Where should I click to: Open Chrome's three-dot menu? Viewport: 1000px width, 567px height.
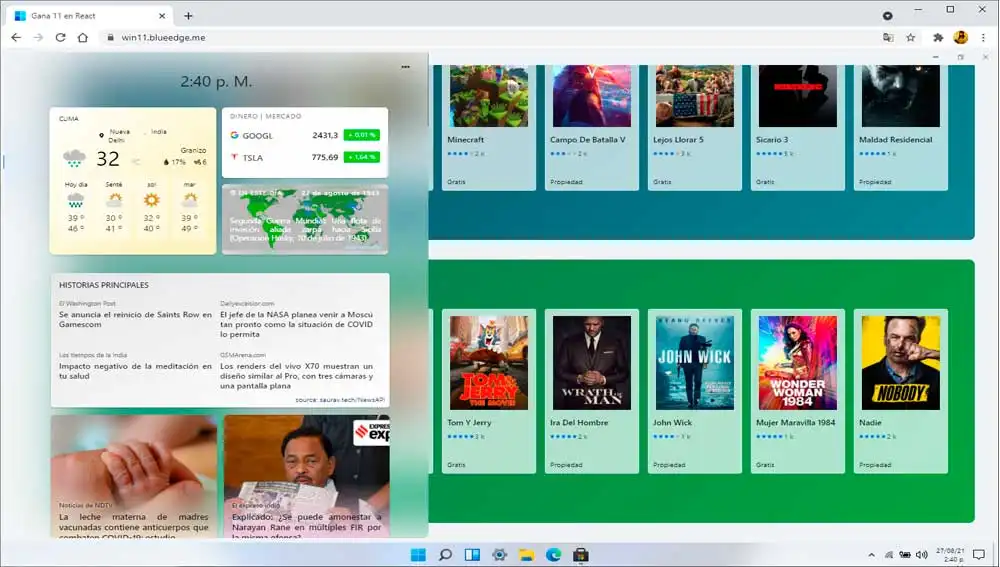coord(983,37)
